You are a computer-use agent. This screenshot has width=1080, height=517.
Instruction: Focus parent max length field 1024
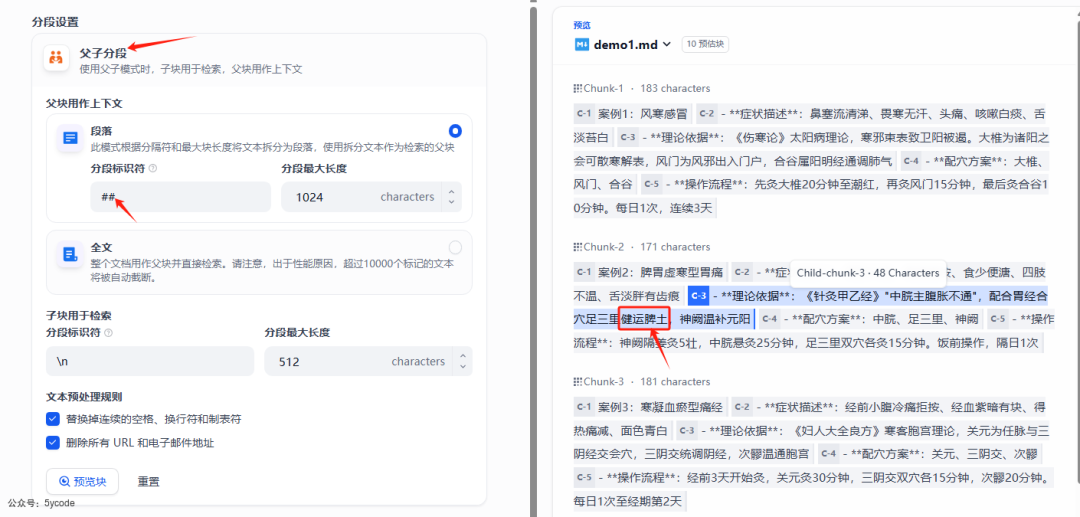(x=371, y=197)
